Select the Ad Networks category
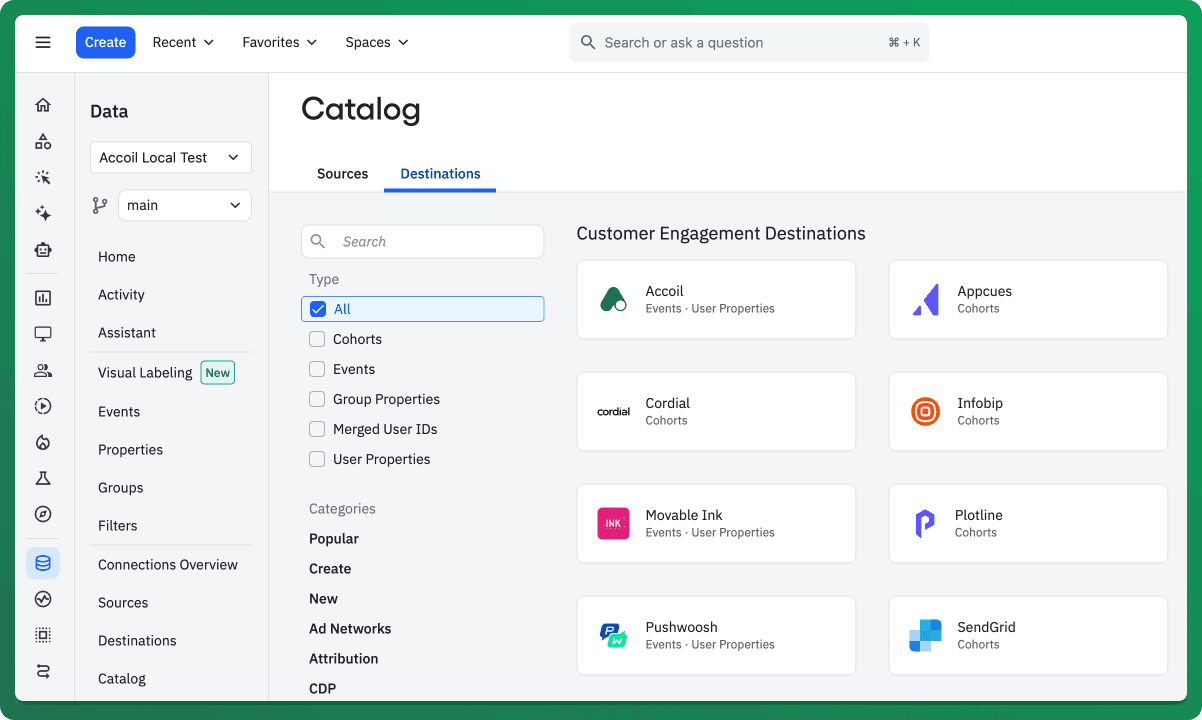1202x720 pixels. [350, 628]
